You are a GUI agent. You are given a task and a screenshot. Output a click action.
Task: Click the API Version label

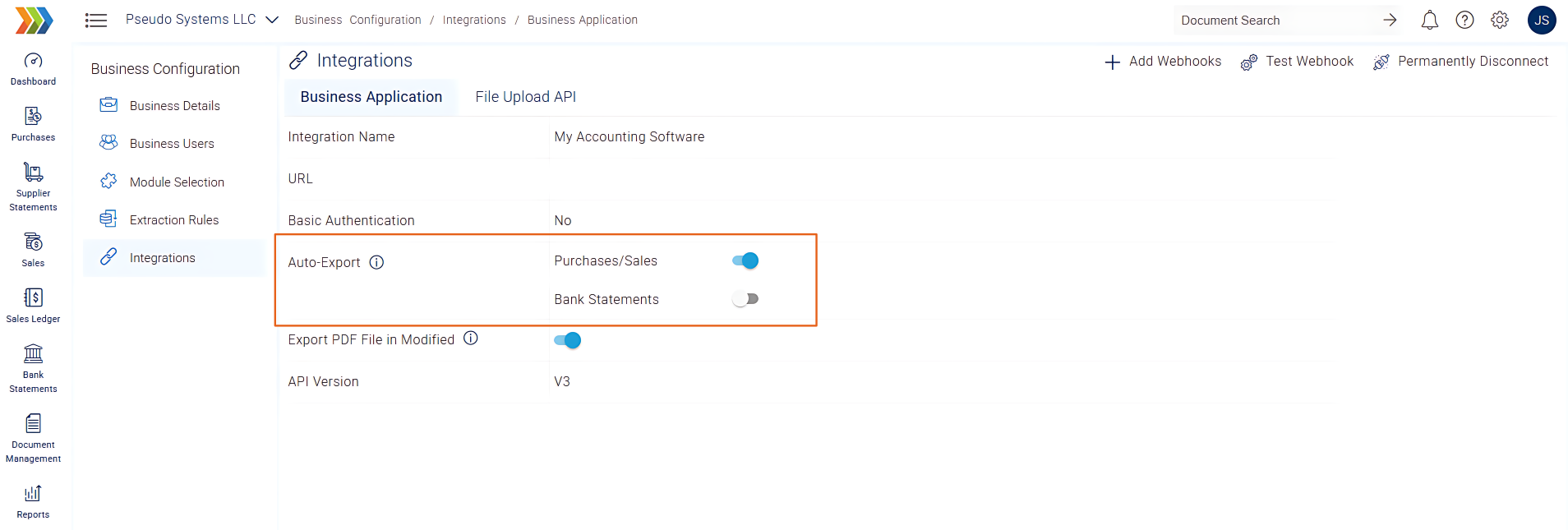(x=323, y=381)
